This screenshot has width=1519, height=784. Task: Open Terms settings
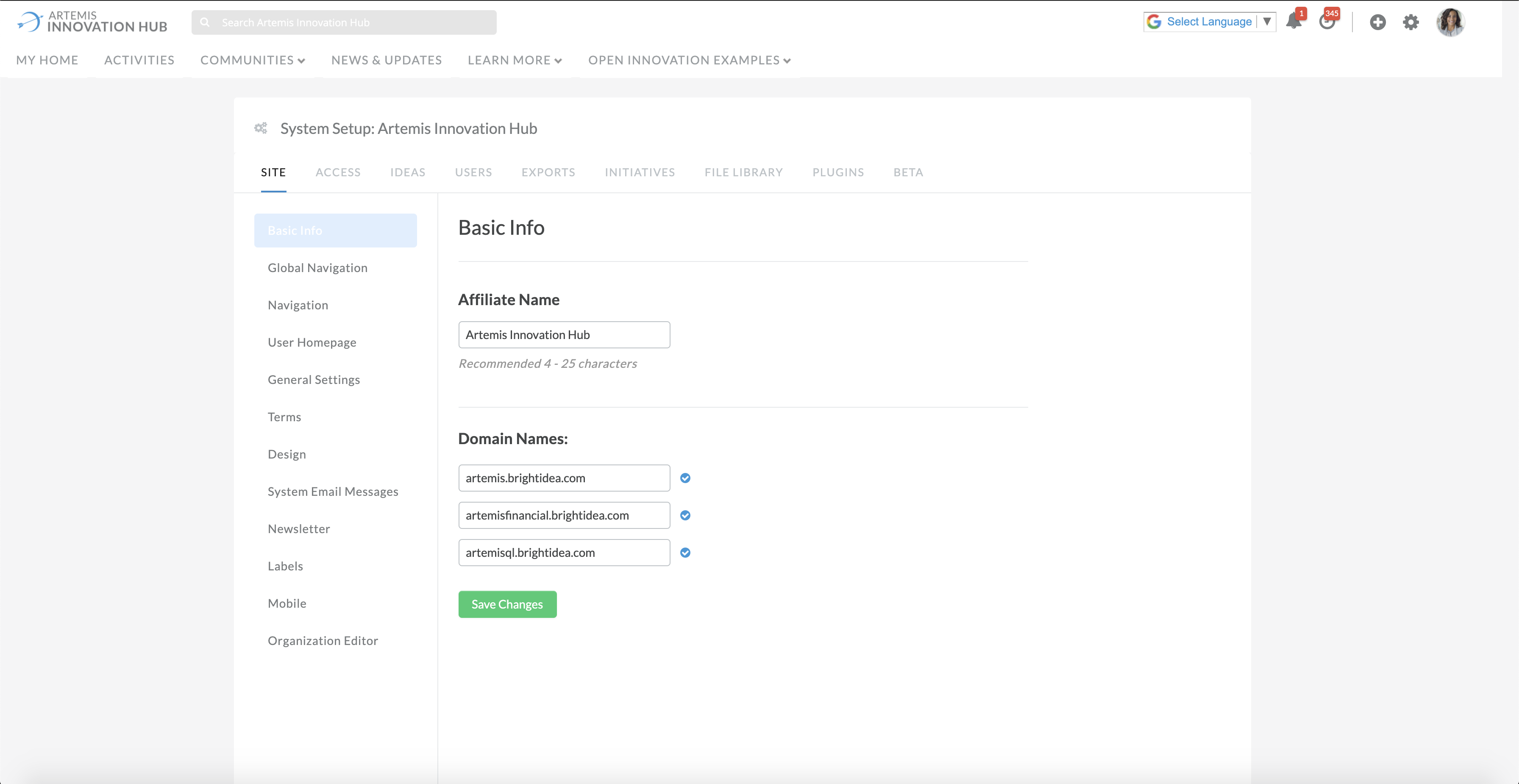pyautogui.click(x=284, y=417)
